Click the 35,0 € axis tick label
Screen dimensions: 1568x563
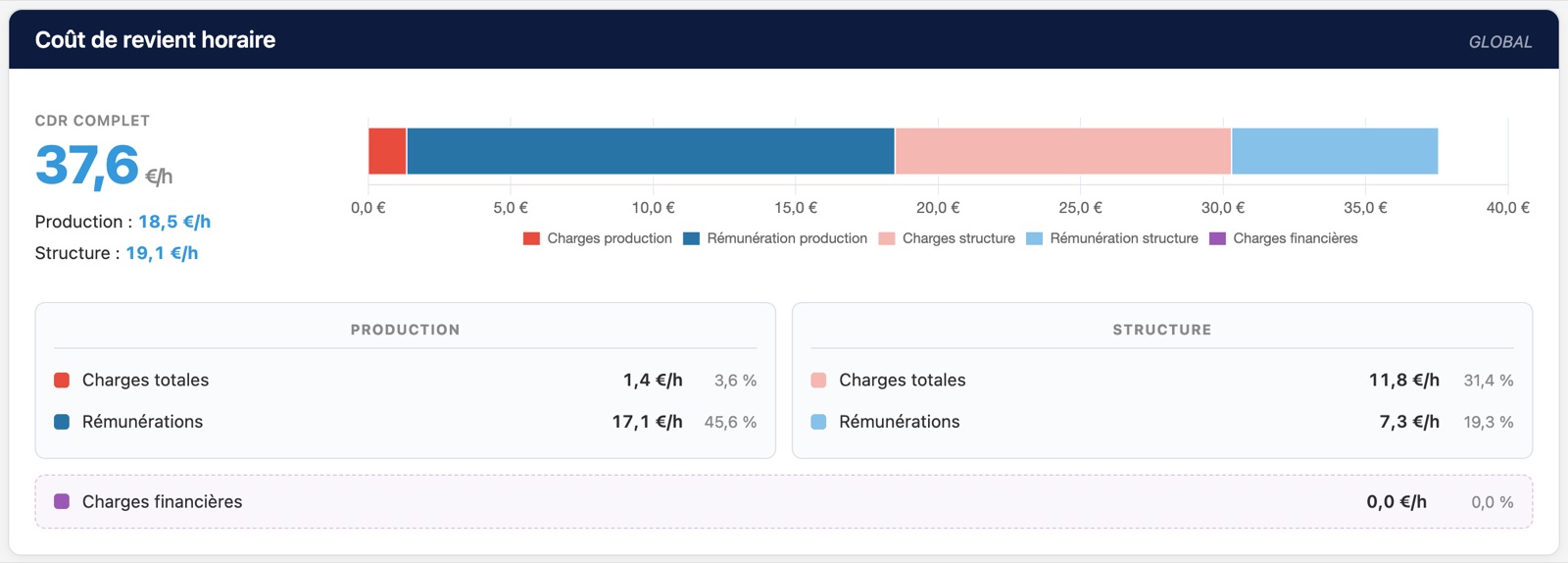[x=1365, y=208]
